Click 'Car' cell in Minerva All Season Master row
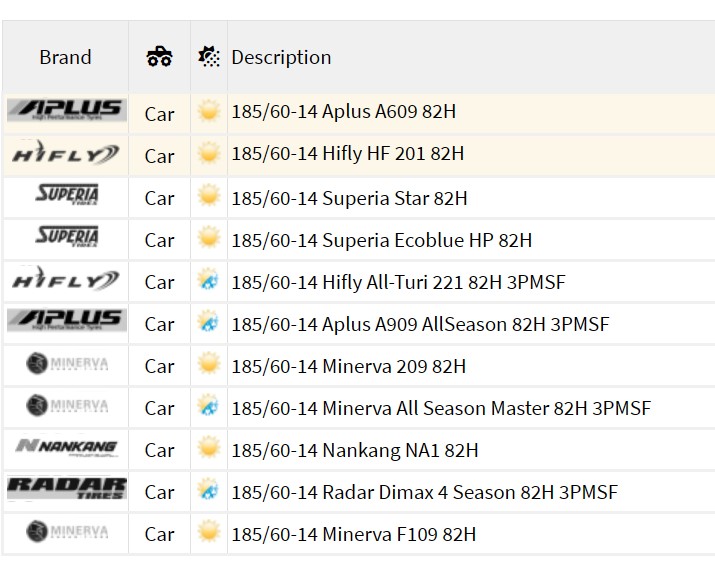This screenshot has height=574, width=715. click(159, 408)
